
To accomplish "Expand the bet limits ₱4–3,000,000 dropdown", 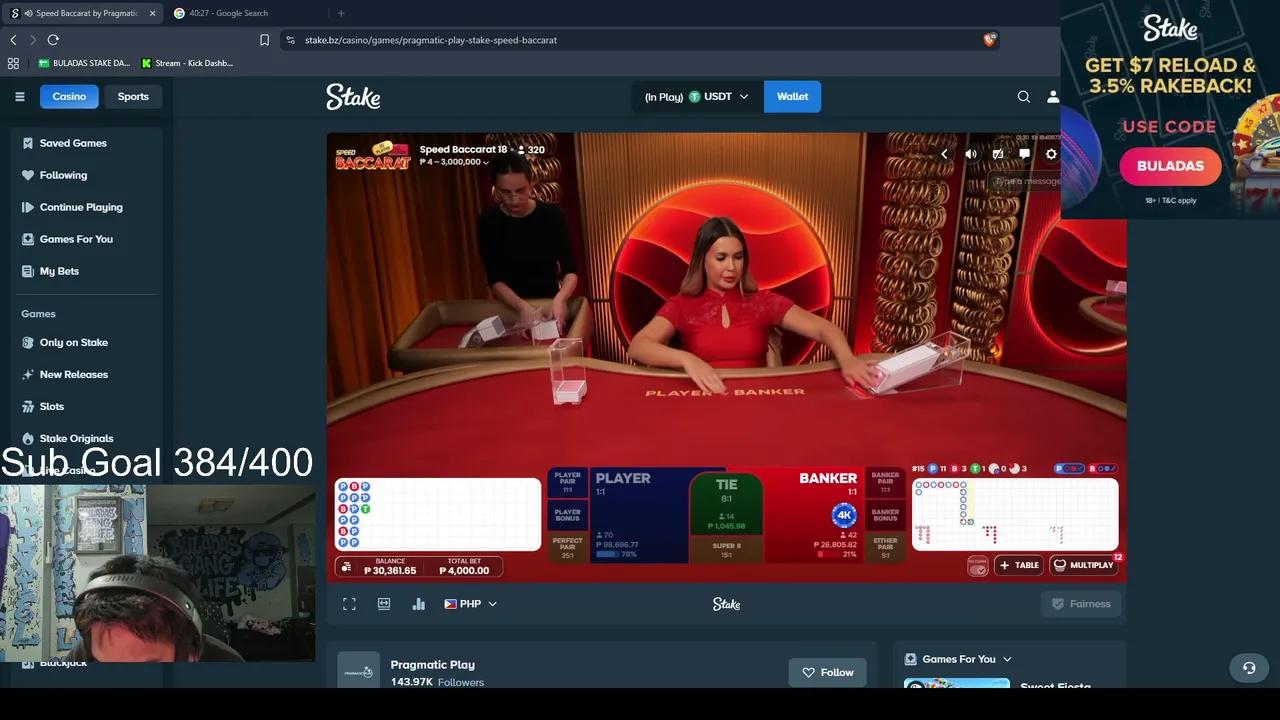I will 455,162.
